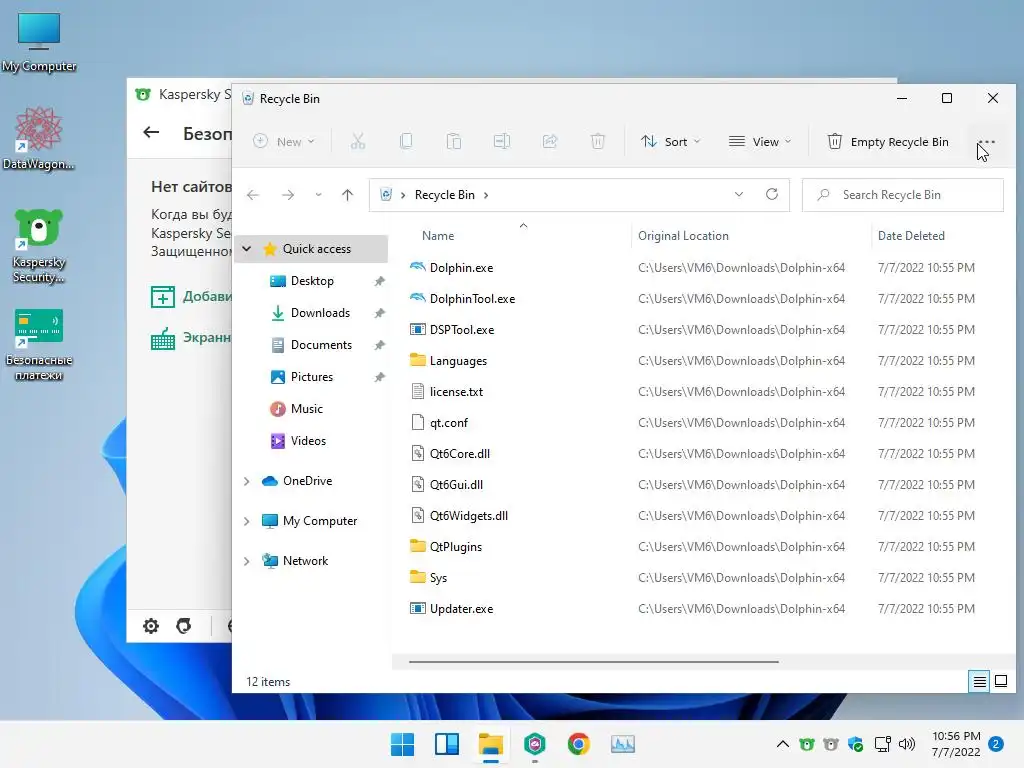This screenshot has width=1024, height=768.
Task: Show hidden system tray icons
Action: pos(782,744)
